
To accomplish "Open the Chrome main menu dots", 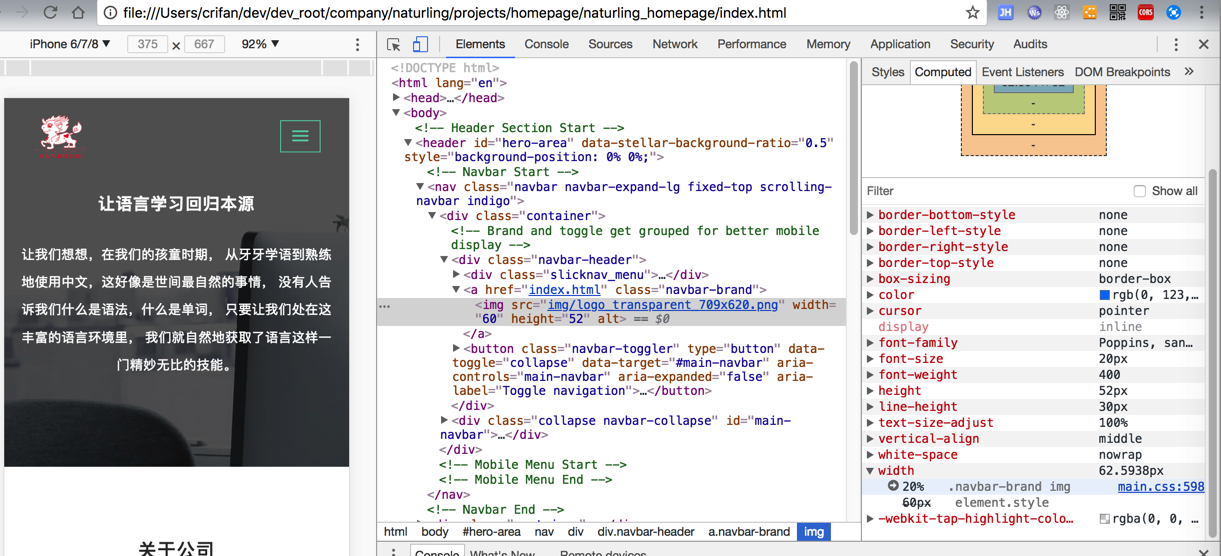I will [x=1202, y=13].
